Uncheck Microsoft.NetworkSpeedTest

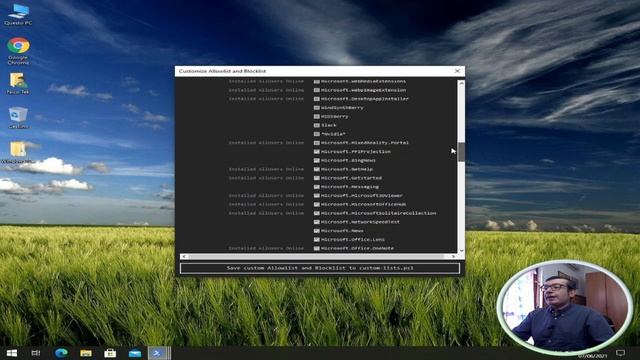pyautogui.click(x=316, y=222)
